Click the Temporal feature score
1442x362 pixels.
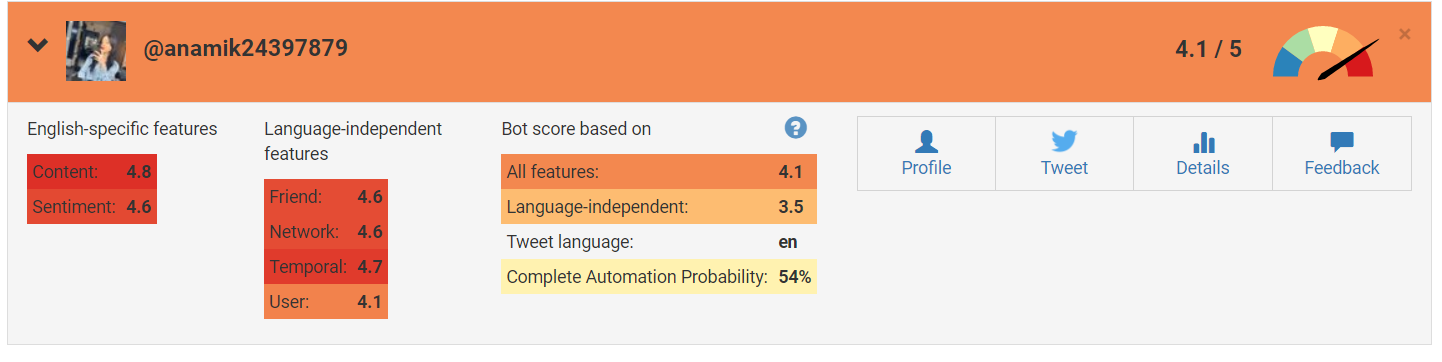pyautogui.click(x=326, y=267)
